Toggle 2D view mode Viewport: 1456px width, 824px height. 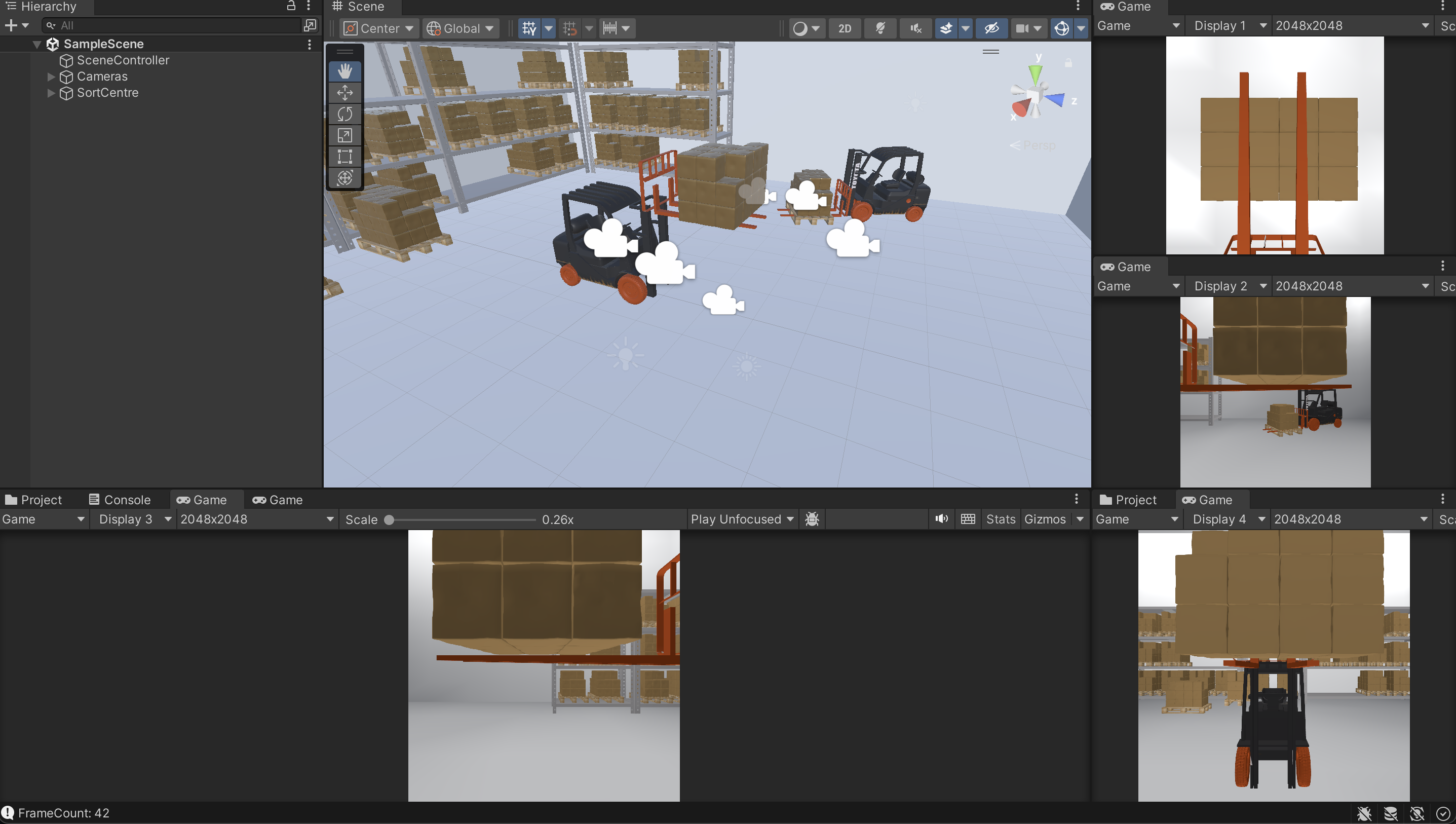(x=845, y=28)
